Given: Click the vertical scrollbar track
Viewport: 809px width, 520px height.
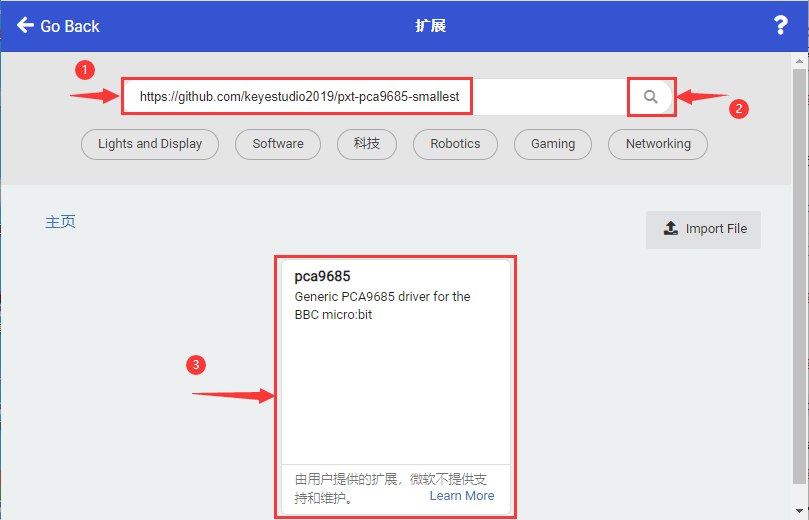Looking at the screenshot, I should 799,276.
